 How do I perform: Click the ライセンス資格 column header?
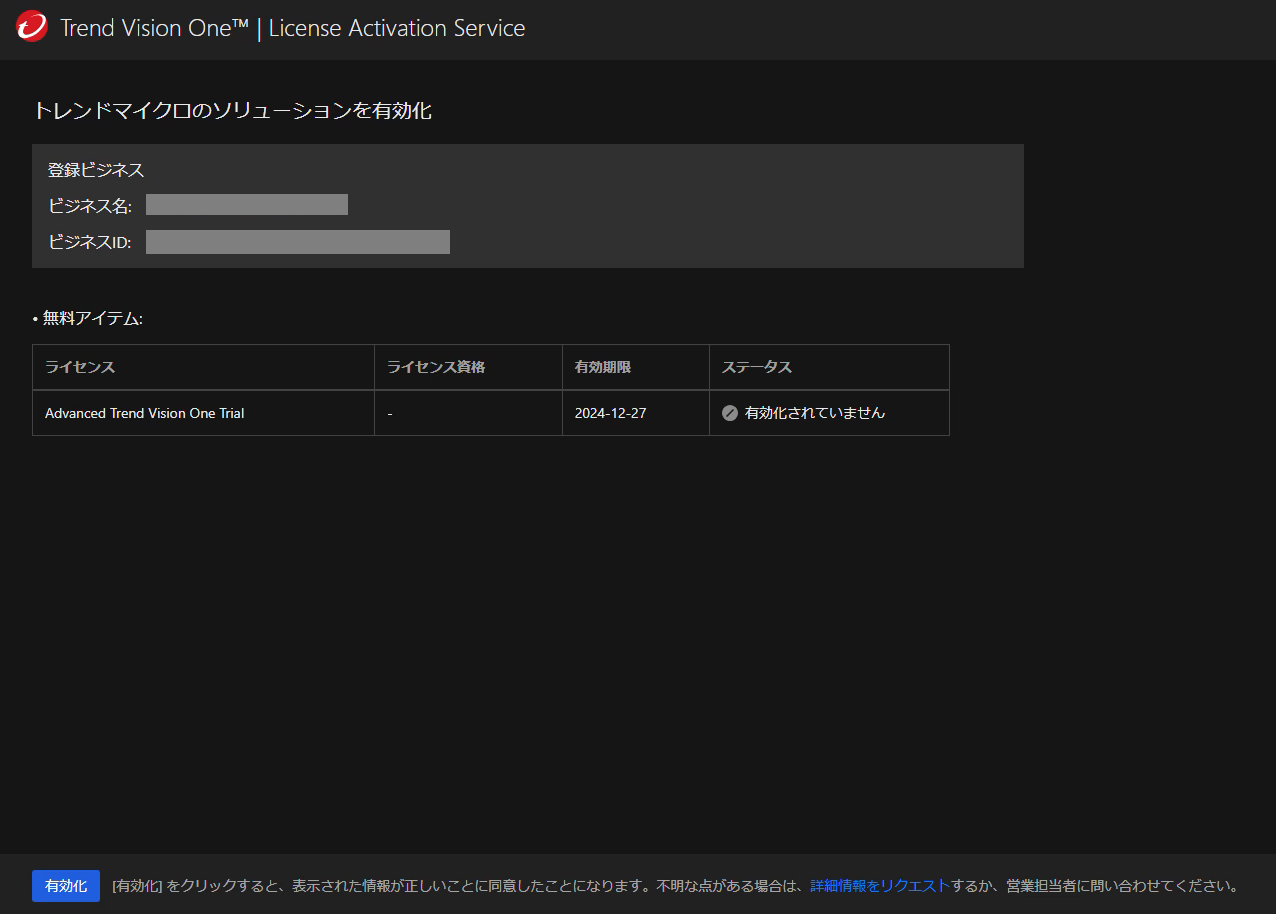(x=436, y=367)
